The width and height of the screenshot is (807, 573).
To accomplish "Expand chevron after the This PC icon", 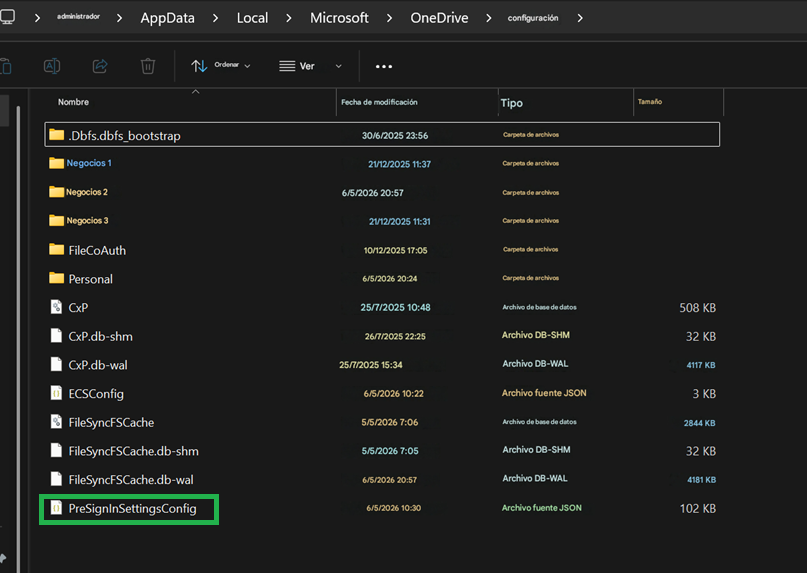I will click(37, 18).
